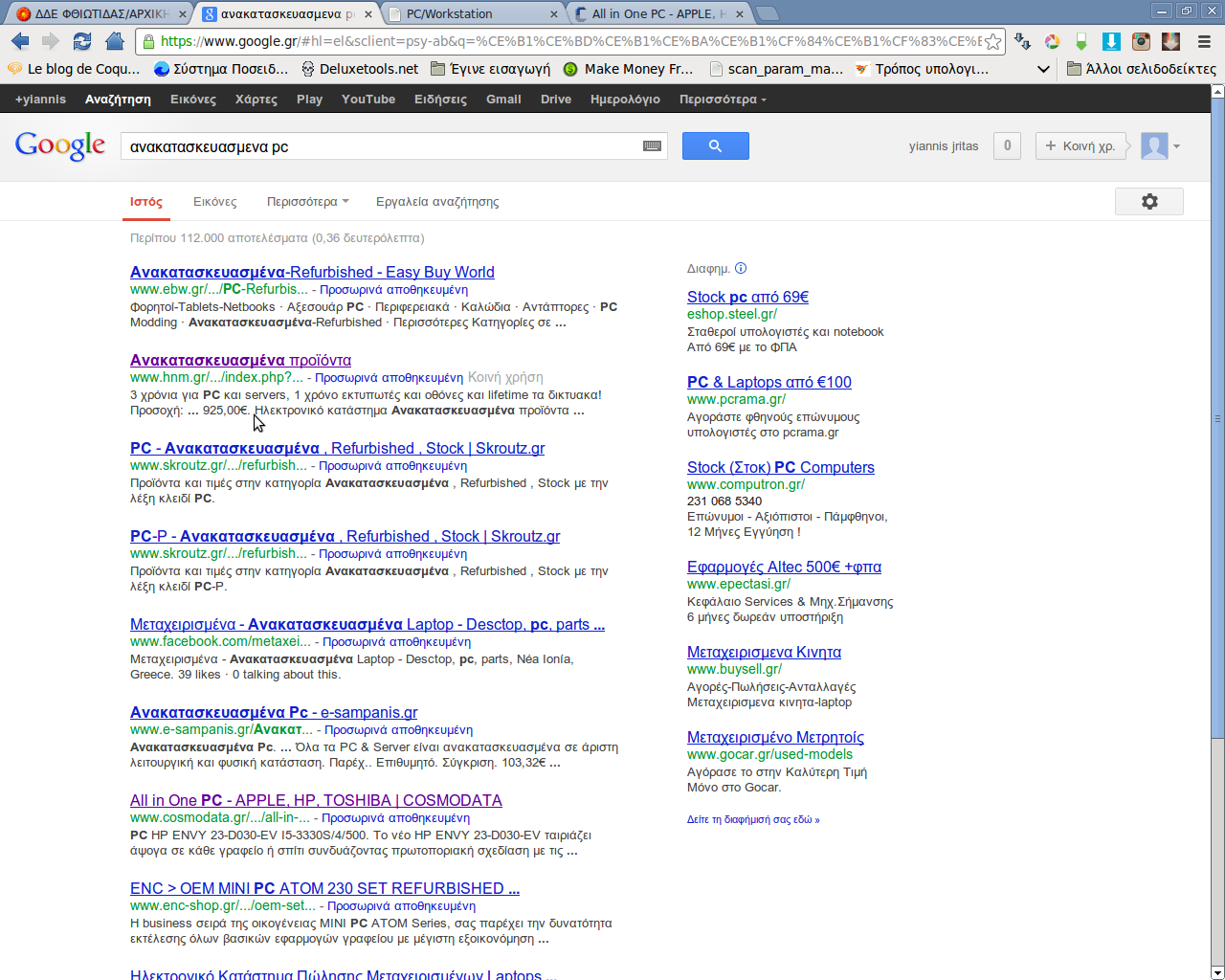
Task: Click in the Google search input
Action: pyautogui.click(x=383, y=146)
